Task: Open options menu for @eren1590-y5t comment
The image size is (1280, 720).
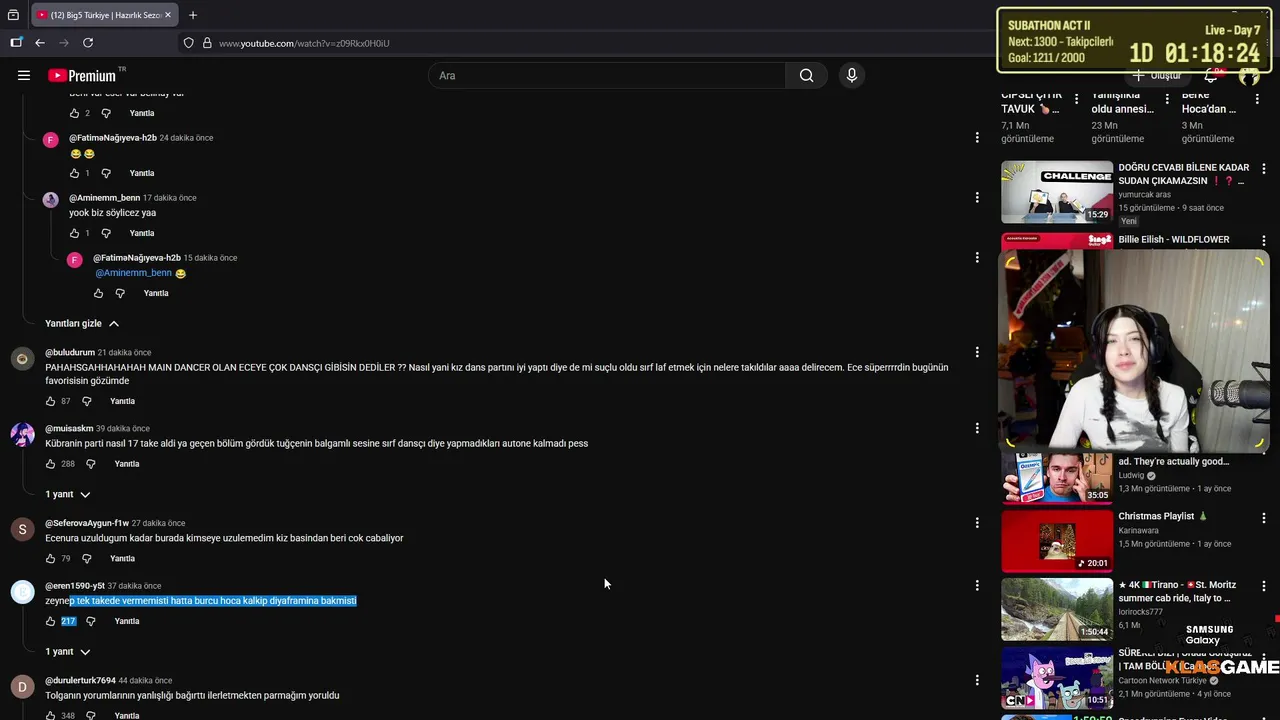Action: (x=977, y=585)
